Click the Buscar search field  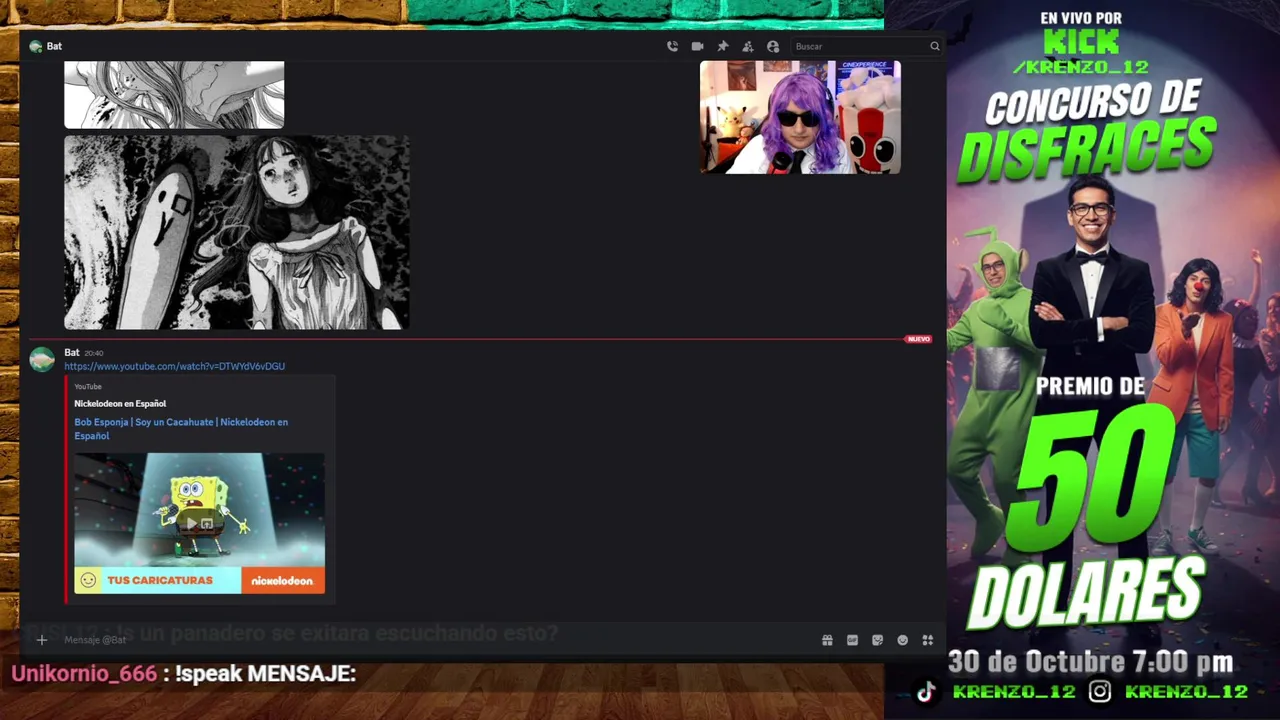click(x=866, y=46)
